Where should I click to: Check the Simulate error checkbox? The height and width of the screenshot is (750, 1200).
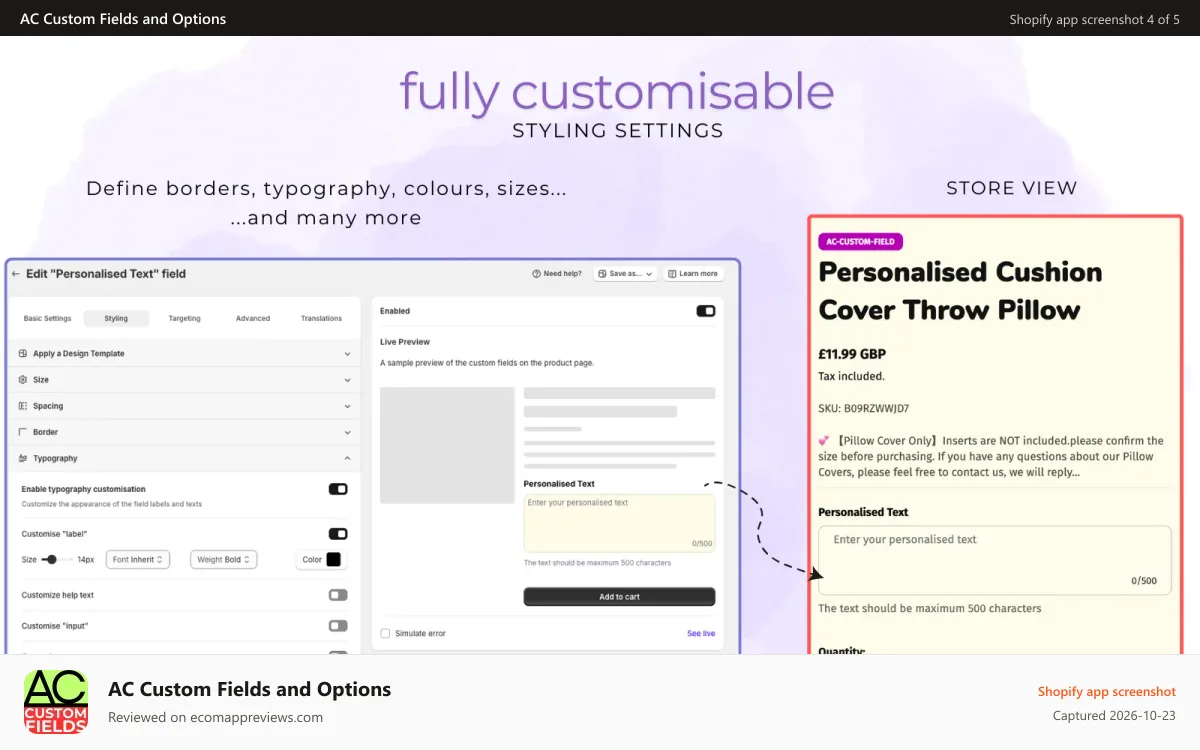click(x=386, y=633)
